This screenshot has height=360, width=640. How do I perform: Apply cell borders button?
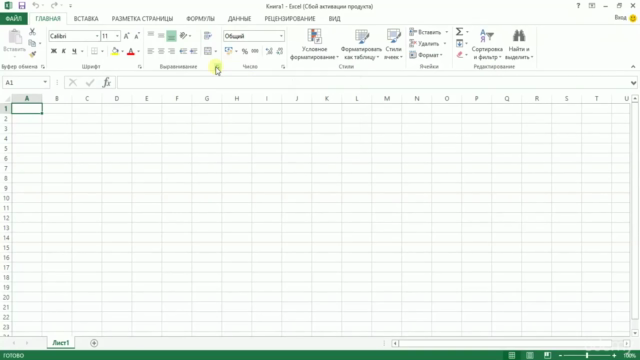(x=94, y=51)
